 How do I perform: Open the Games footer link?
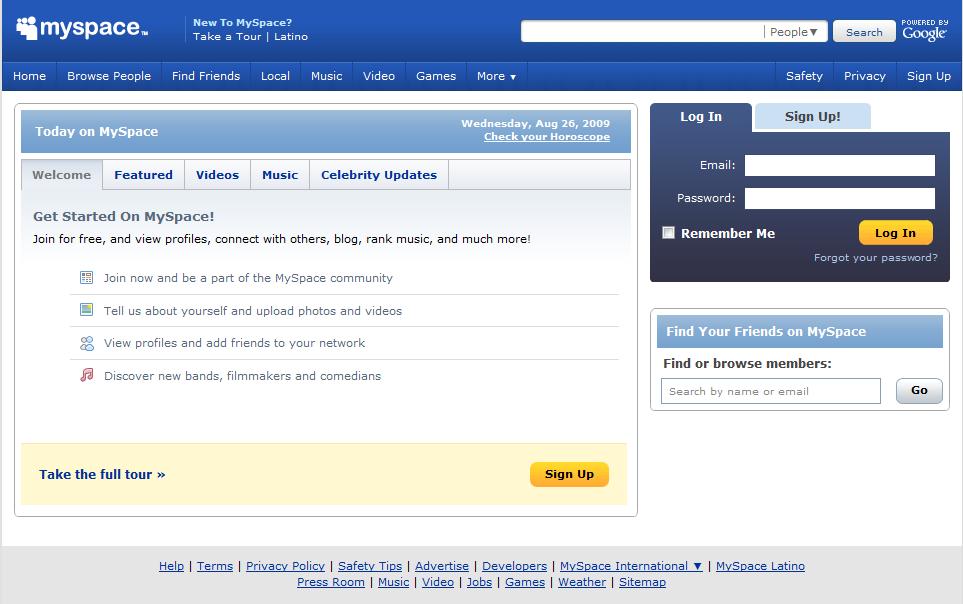point(524,582)
